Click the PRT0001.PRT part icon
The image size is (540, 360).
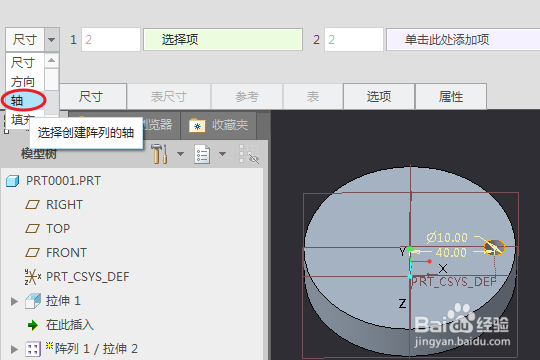[x=13, y=181]
